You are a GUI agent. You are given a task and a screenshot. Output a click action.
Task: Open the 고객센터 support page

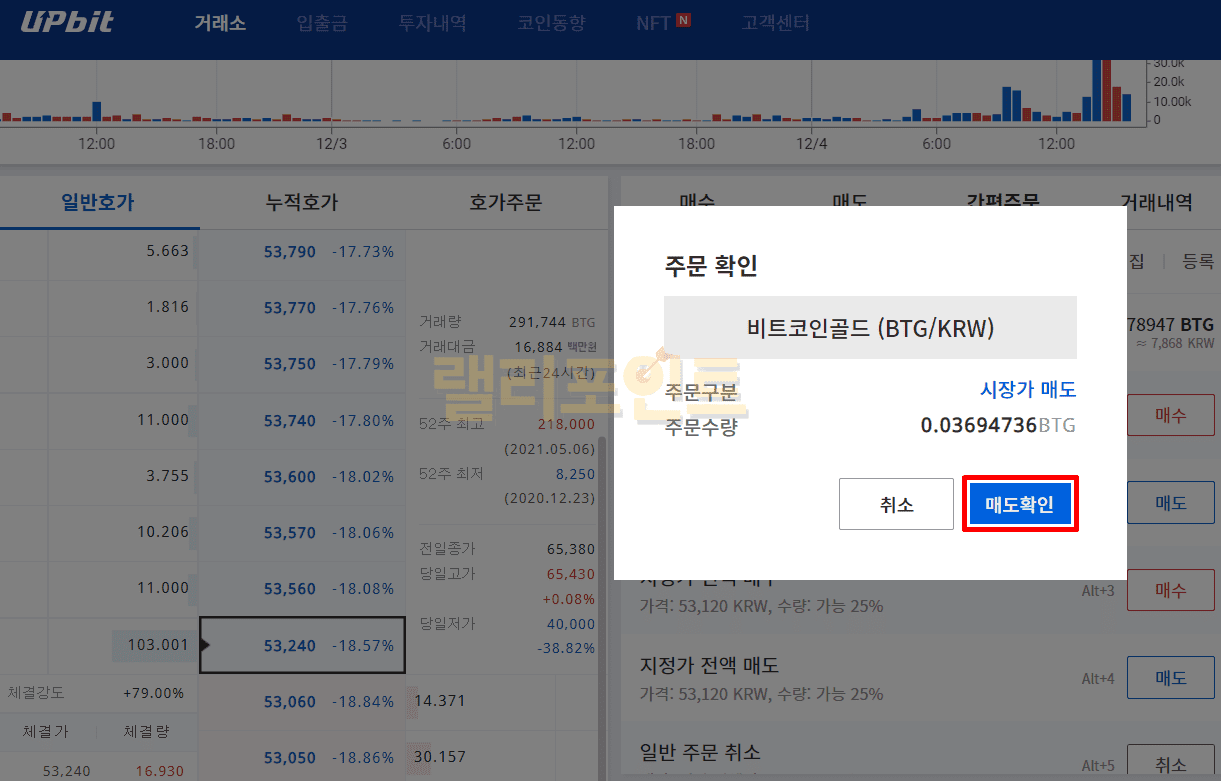(775, 23)
